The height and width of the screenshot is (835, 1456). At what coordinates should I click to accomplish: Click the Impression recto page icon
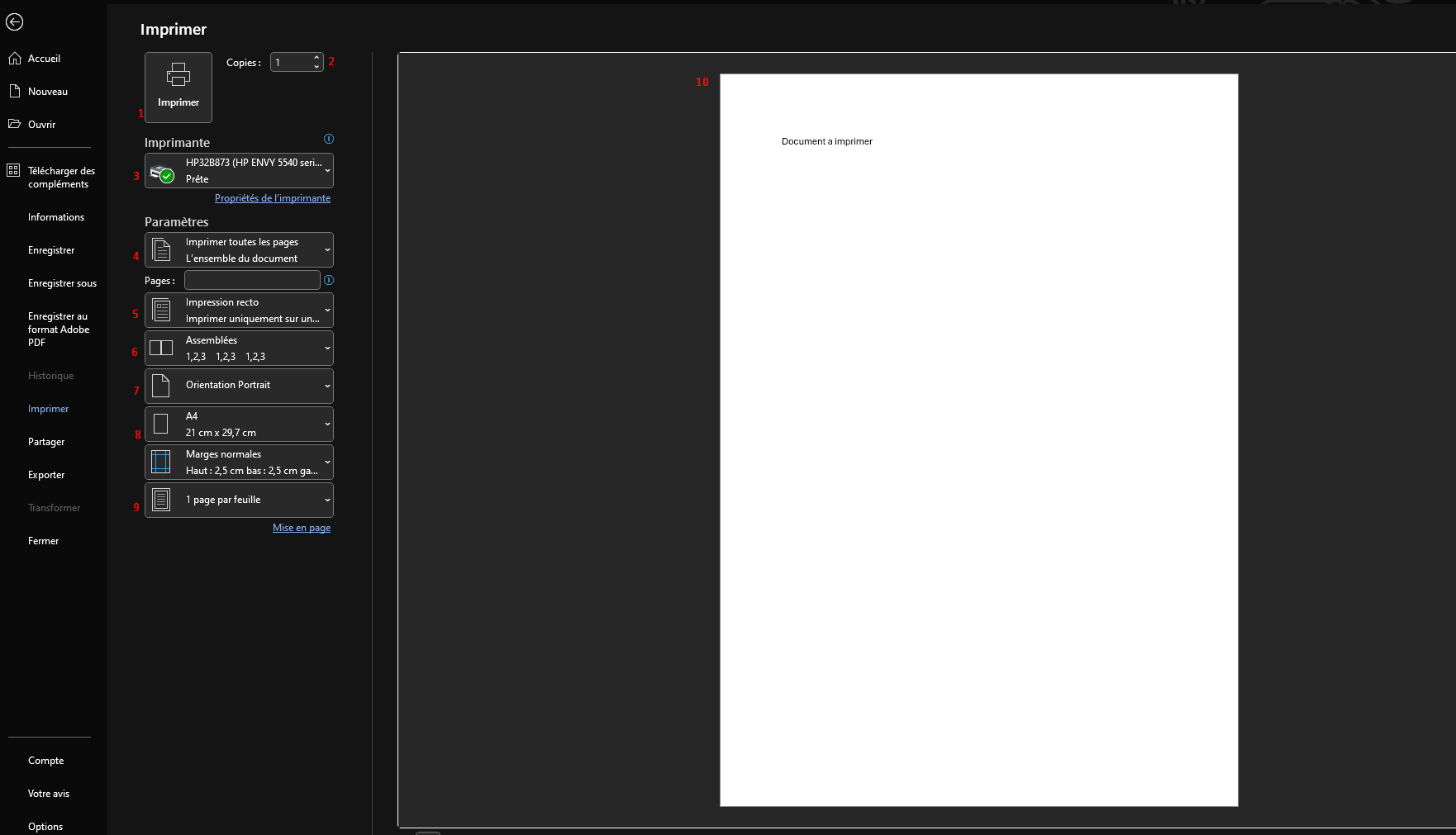pyautogui.click(x=162, y=310)
